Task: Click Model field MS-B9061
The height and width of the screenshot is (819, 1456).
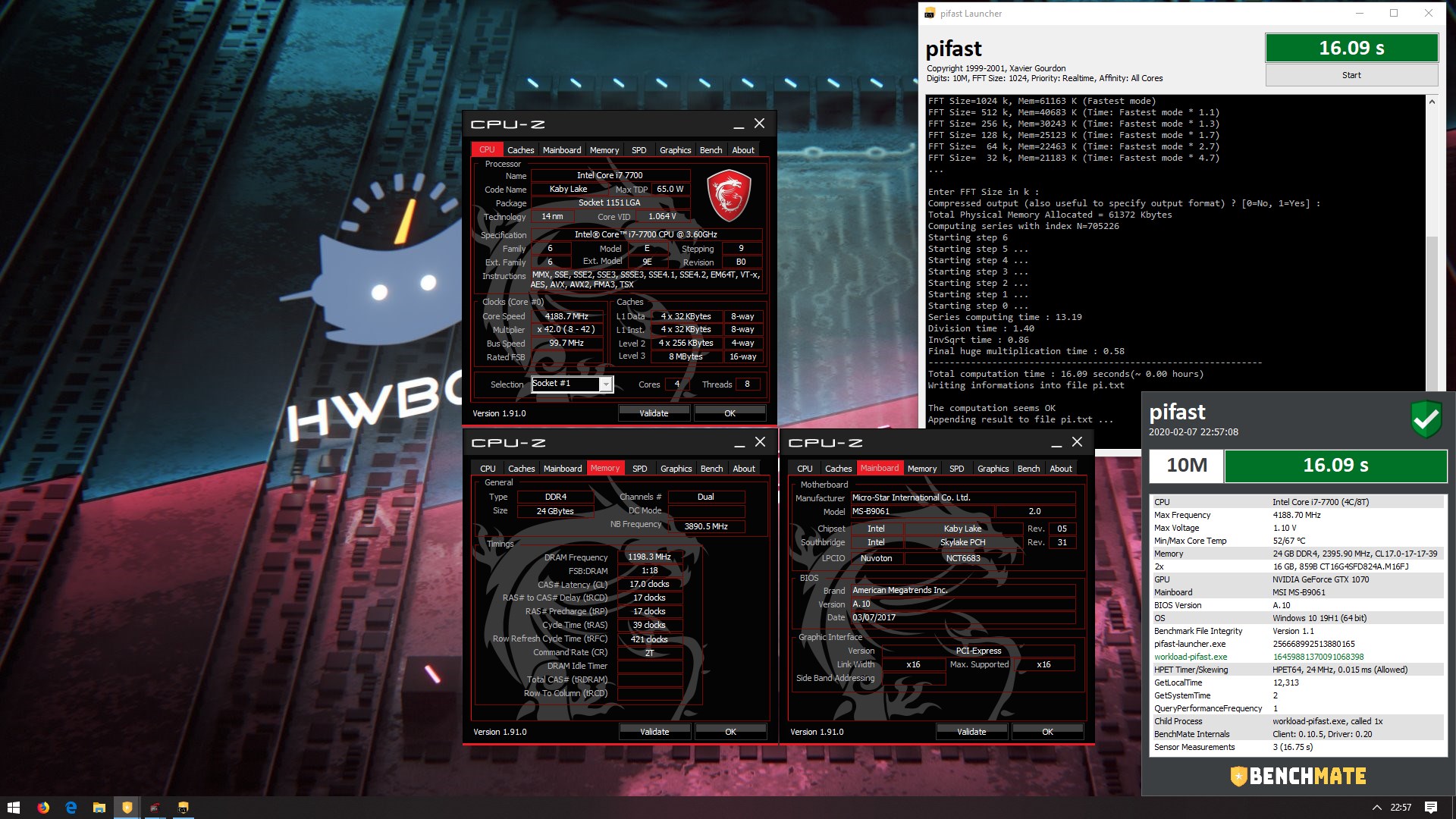Action: pos(922,511)
